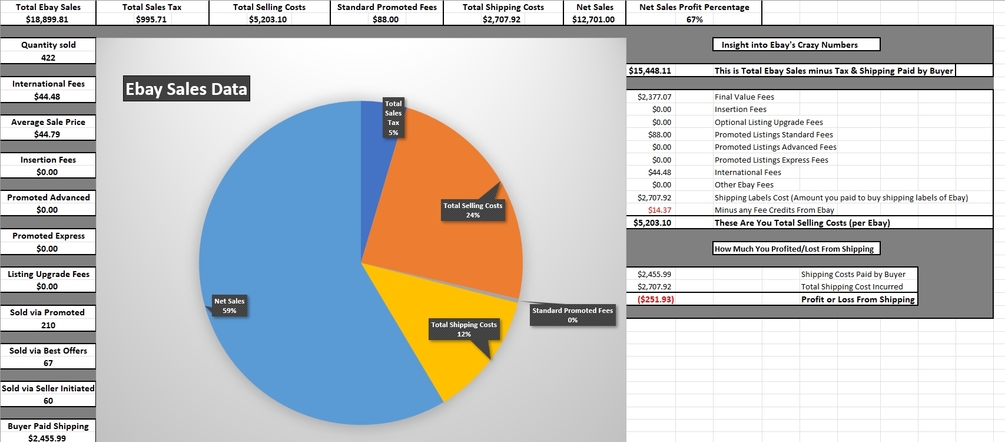Select the International Fees value in left column
This screenshot has height=442, width=1005.
click(x=48, y=97)
